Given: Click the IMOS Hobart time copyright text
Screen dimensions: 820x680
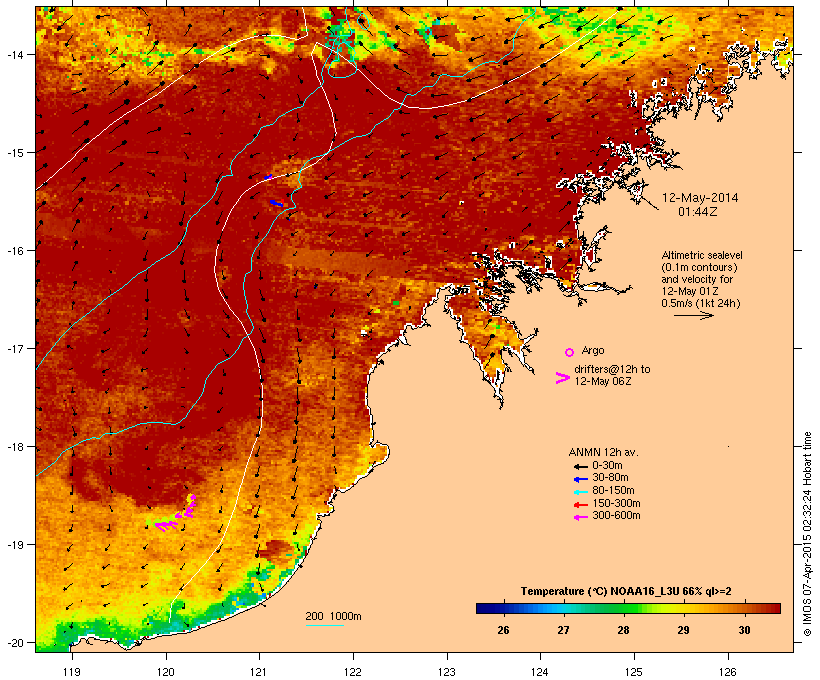Looking at the screenshot, I should [x=807, y=534].
